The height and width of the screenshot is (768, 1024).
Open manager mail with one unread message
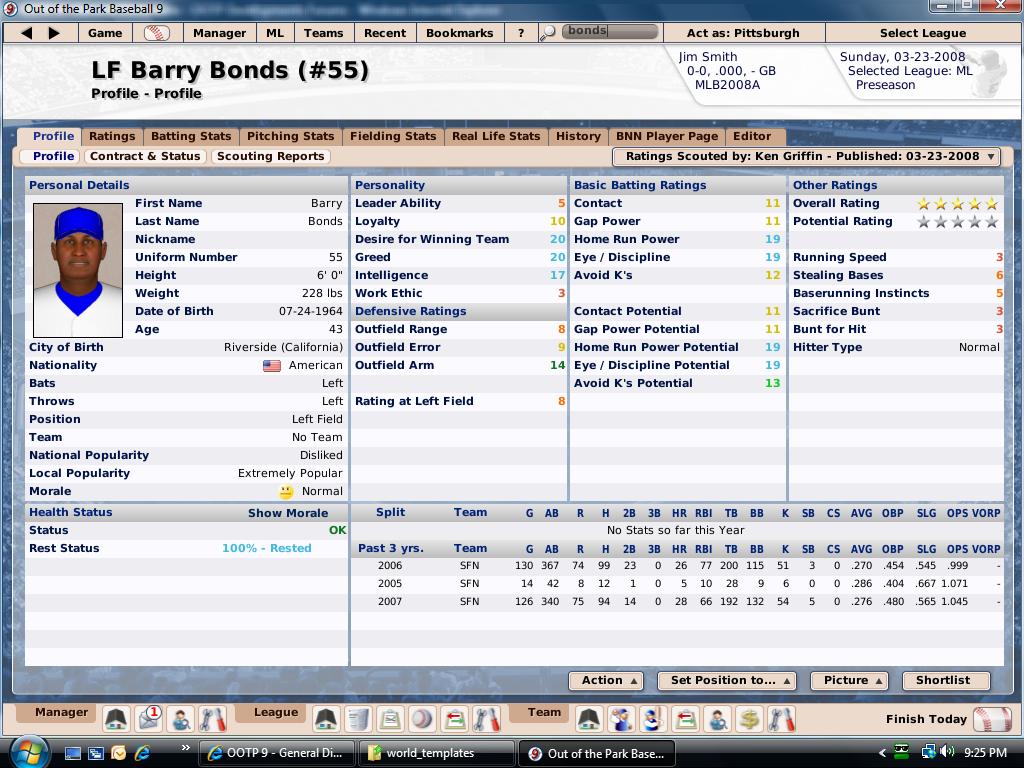pos(149,719)
